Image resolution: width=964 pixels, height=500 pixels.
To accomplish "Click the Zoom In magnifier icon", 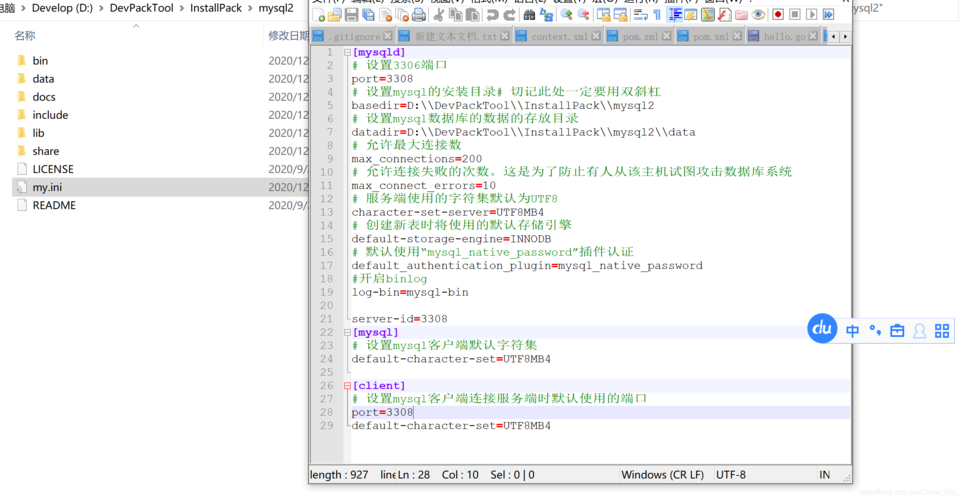I will click(x=566, y=15).
